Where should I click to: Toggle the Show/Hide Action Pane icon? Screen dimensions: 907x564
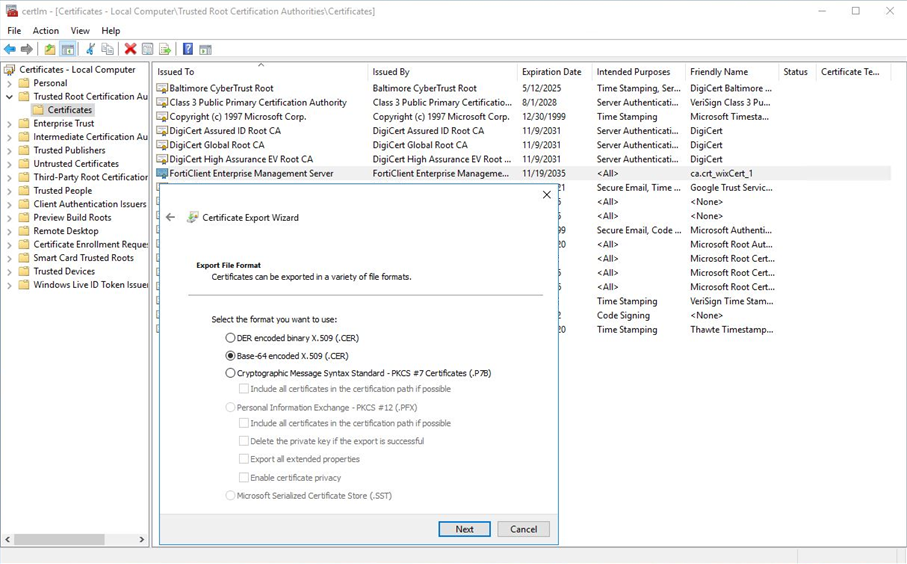(x=205, y=50)
